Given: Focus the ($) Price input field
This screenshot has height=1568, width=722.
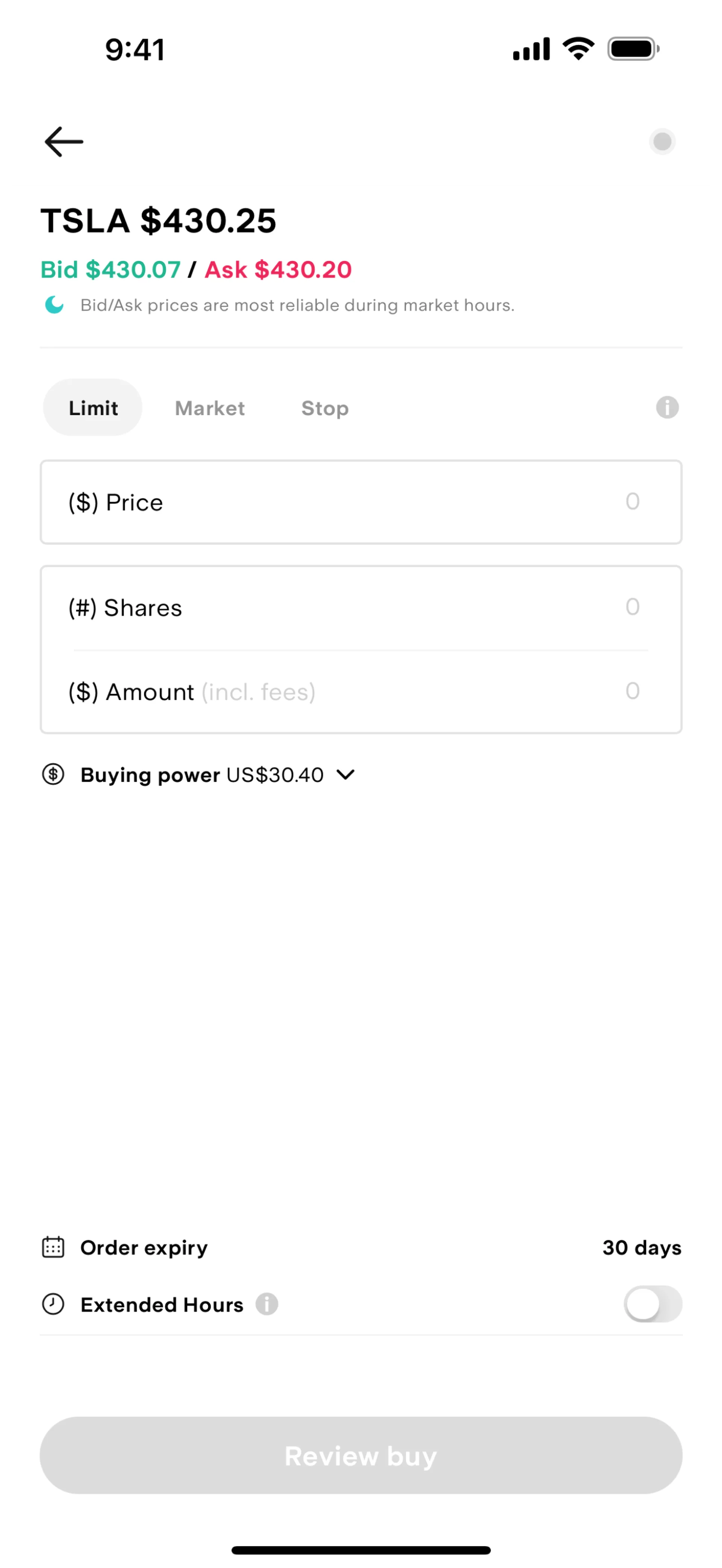Looking at the screenshot, I should point(361,502).
